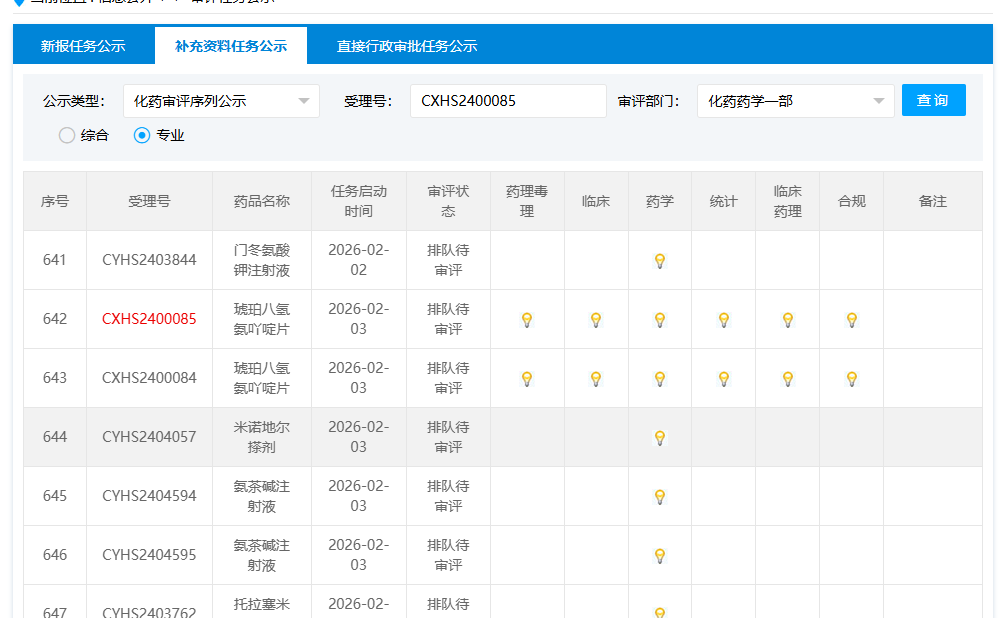Click sequence number 644

(55, 437)
